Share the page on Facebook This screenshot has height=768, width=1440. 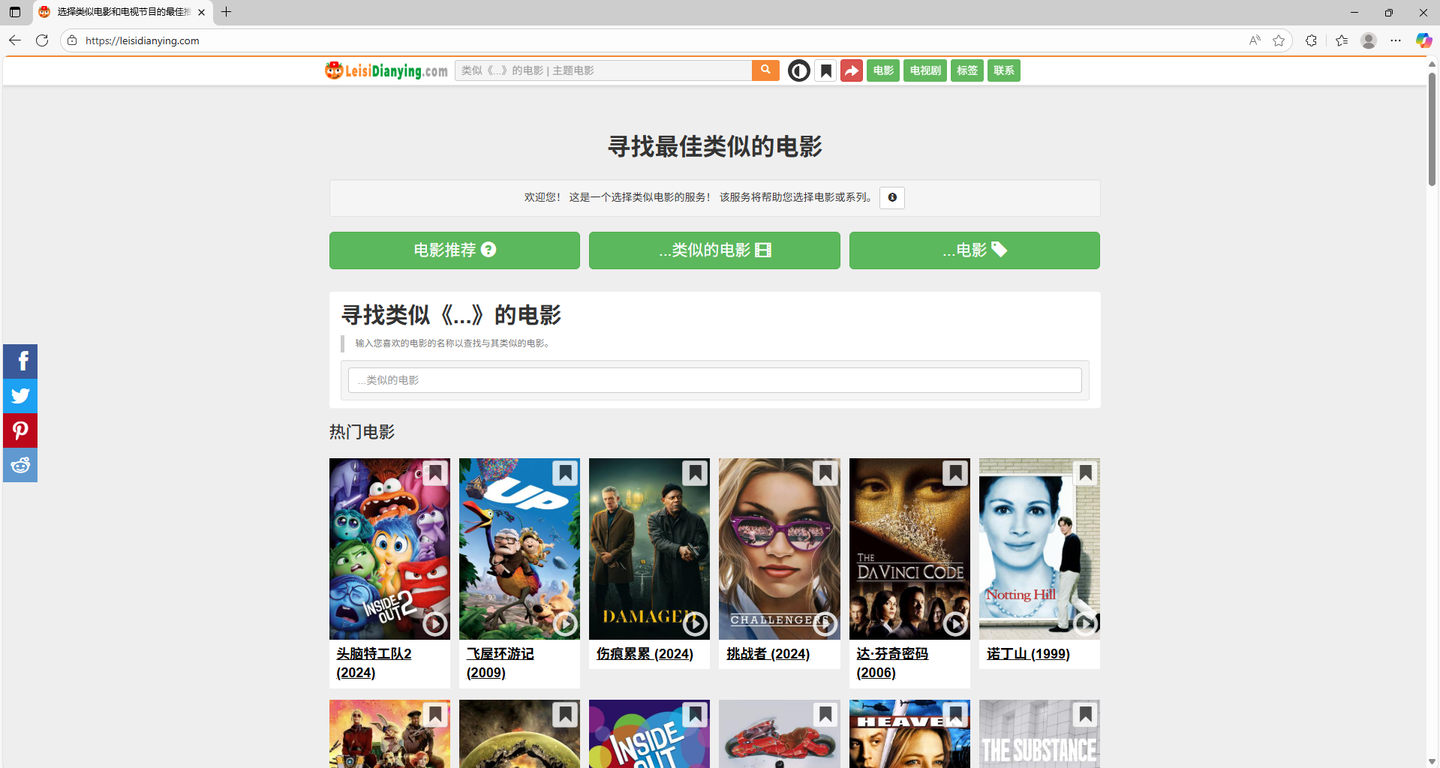(20, 361)
